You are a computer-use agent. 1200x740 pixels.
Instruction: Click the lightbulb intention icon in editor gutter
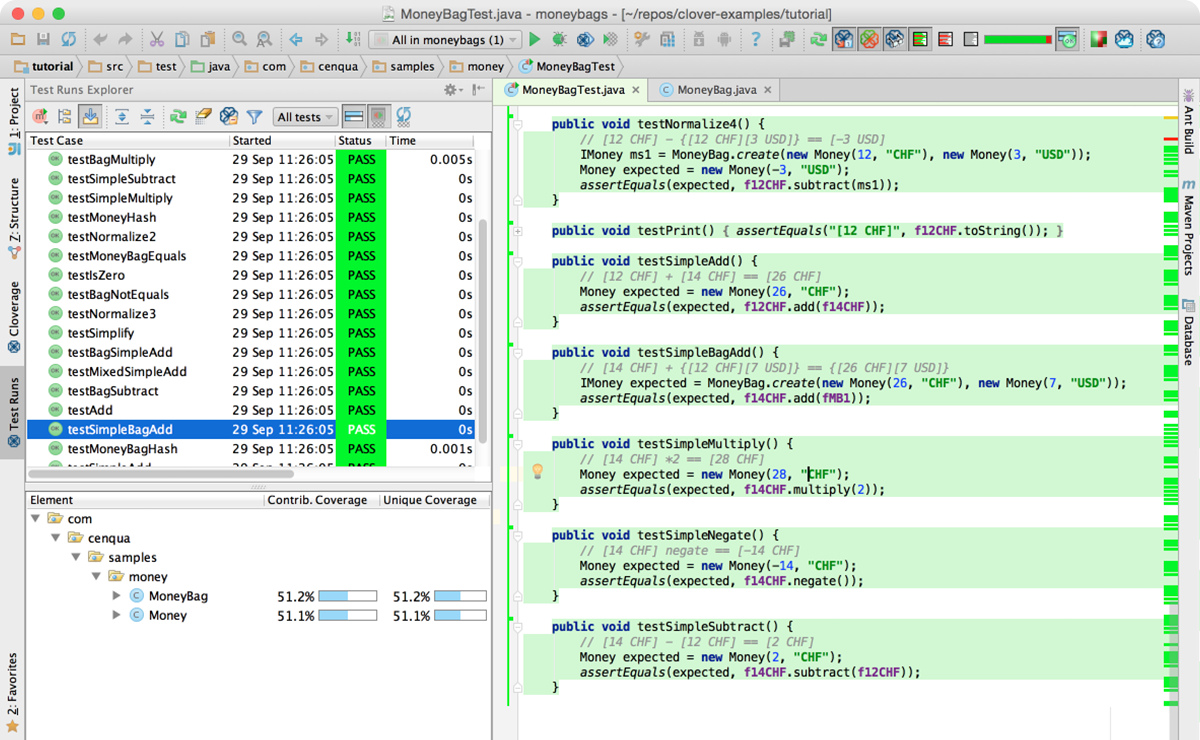click(x=537, y=472)
